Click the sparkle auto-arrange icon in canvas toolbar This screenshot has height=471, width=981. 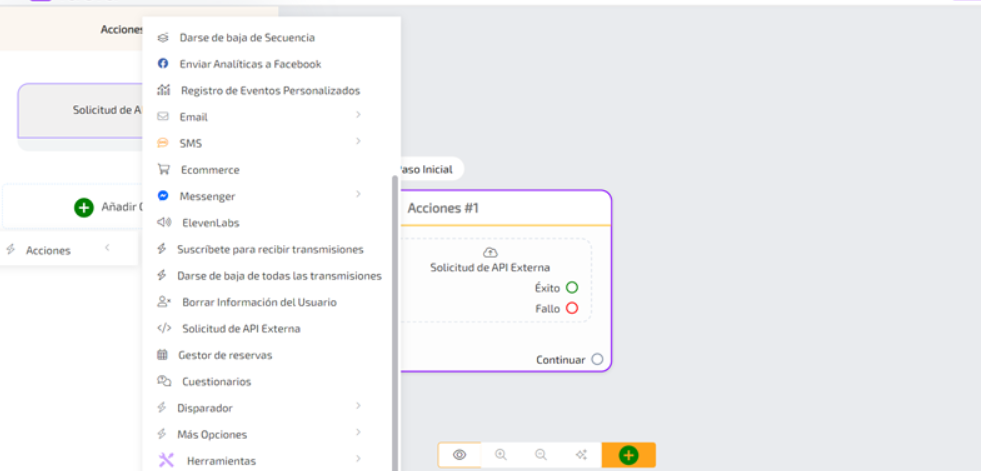581,455
